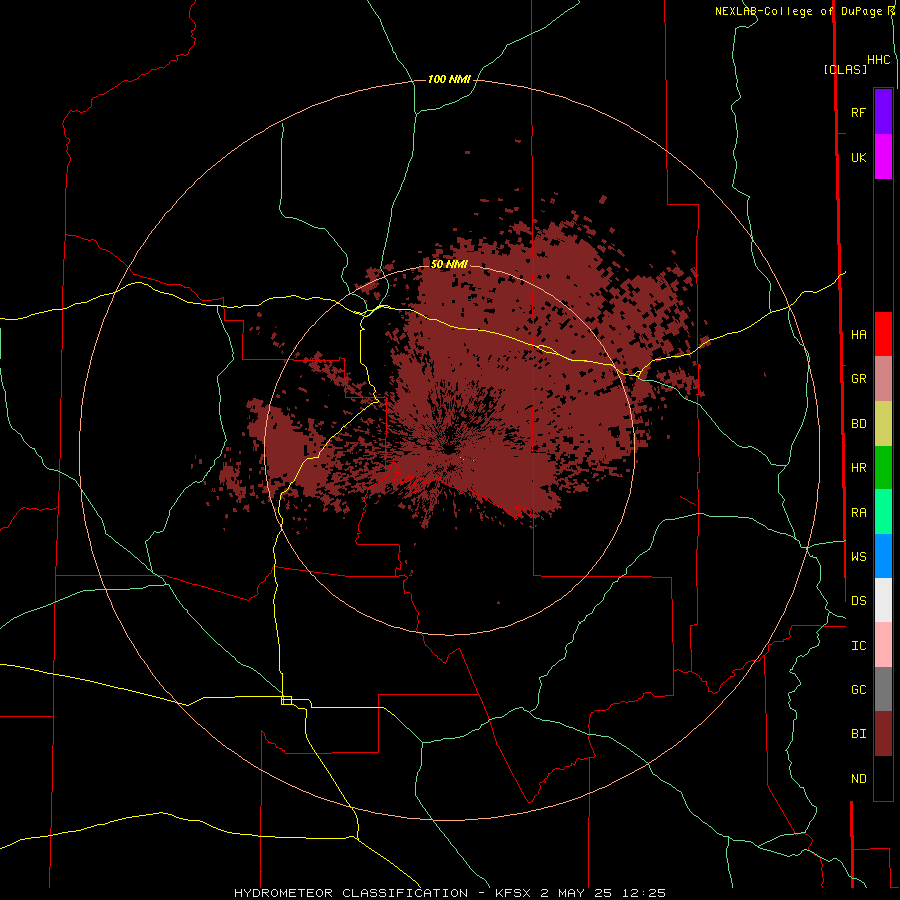This screenshot has height=900, width=900.
Task: Click the BD legend label
Action: [x=858, y=424]
